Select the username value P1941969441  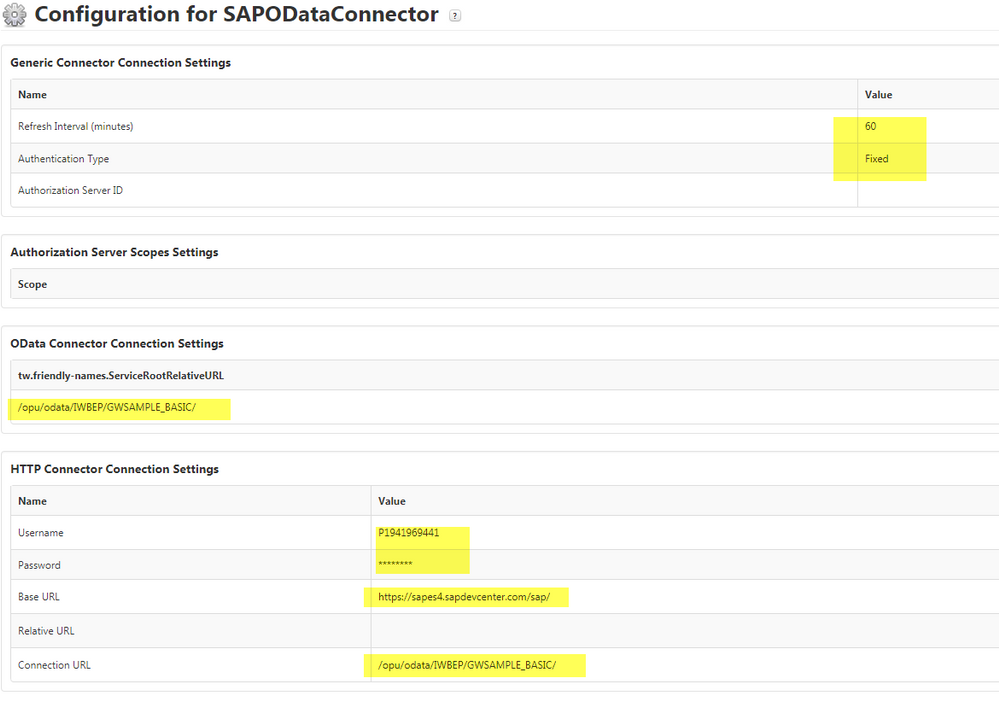click(408, 533)
